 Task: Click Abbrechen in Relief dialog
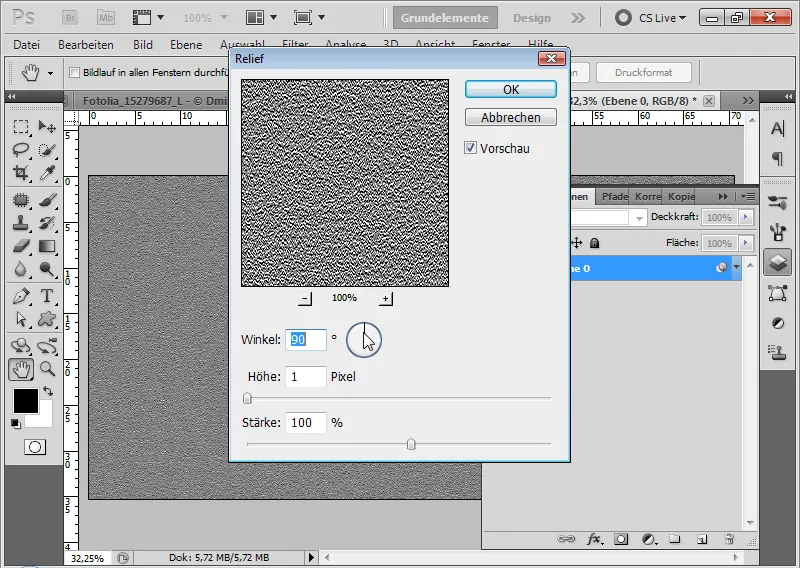tap(511, 117)
